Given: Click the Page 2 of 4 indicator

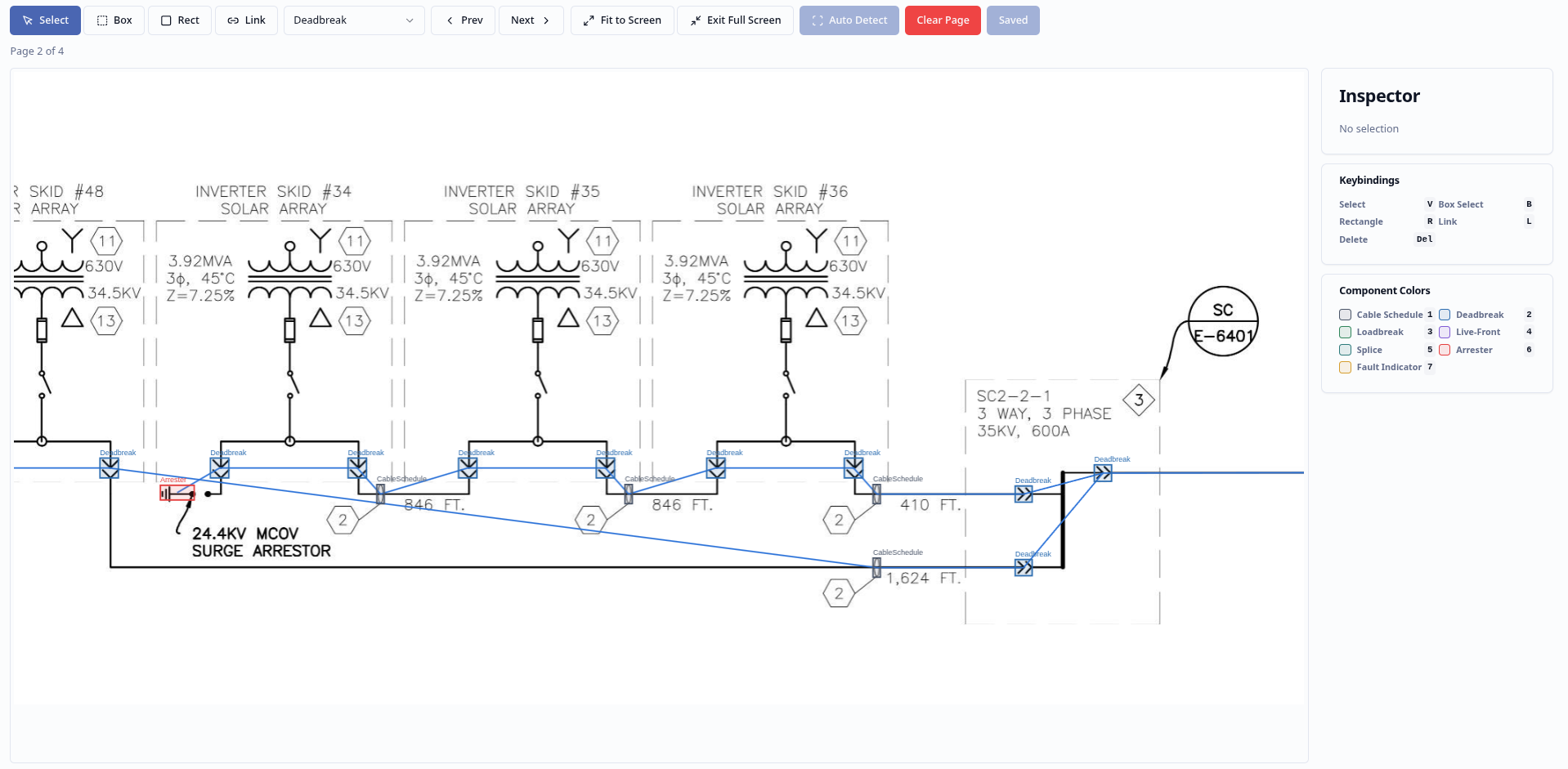Looking at the screenshot, I should click(37, 51).
